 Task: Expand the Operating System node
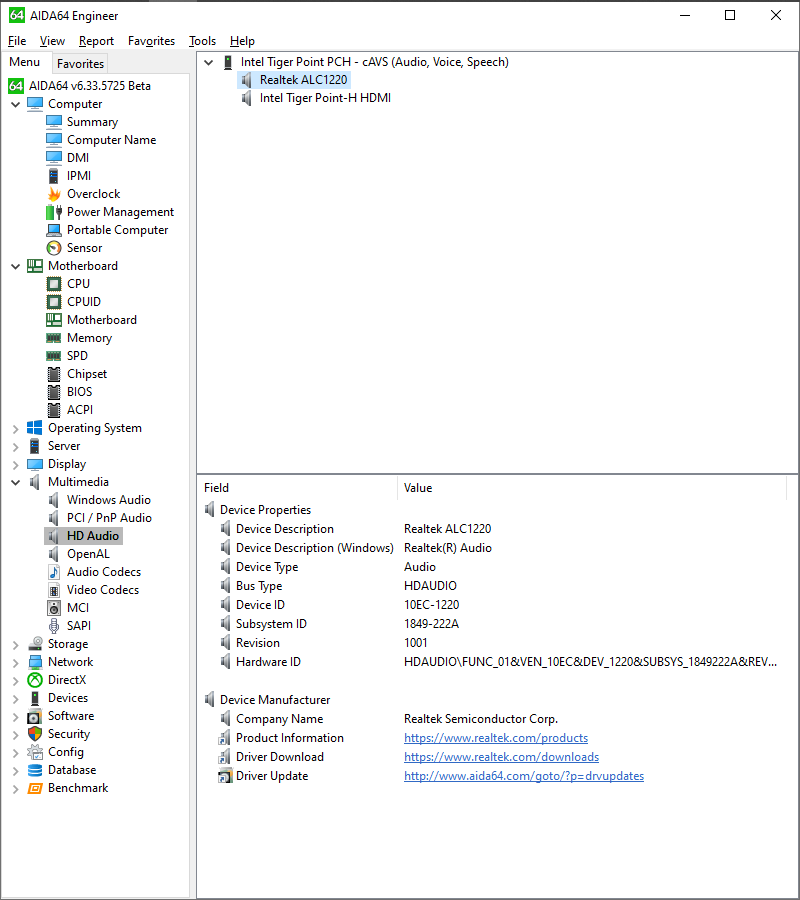coord(15,428)
